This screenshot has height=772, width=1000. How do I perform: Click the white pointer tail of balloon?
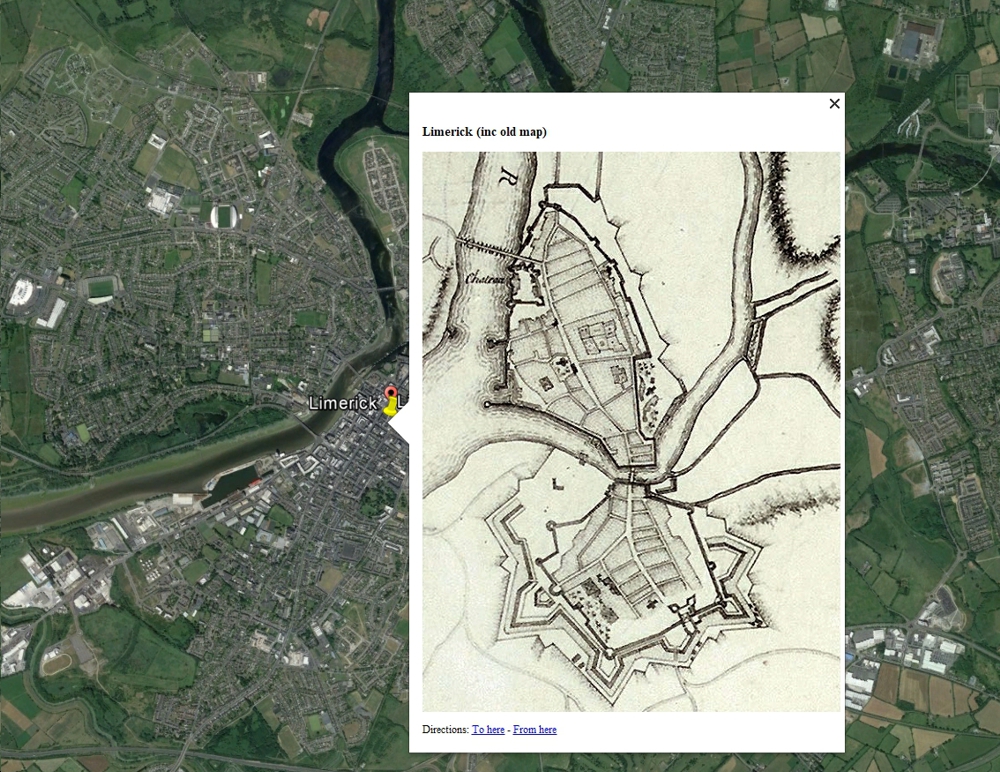tap(399, 425)
